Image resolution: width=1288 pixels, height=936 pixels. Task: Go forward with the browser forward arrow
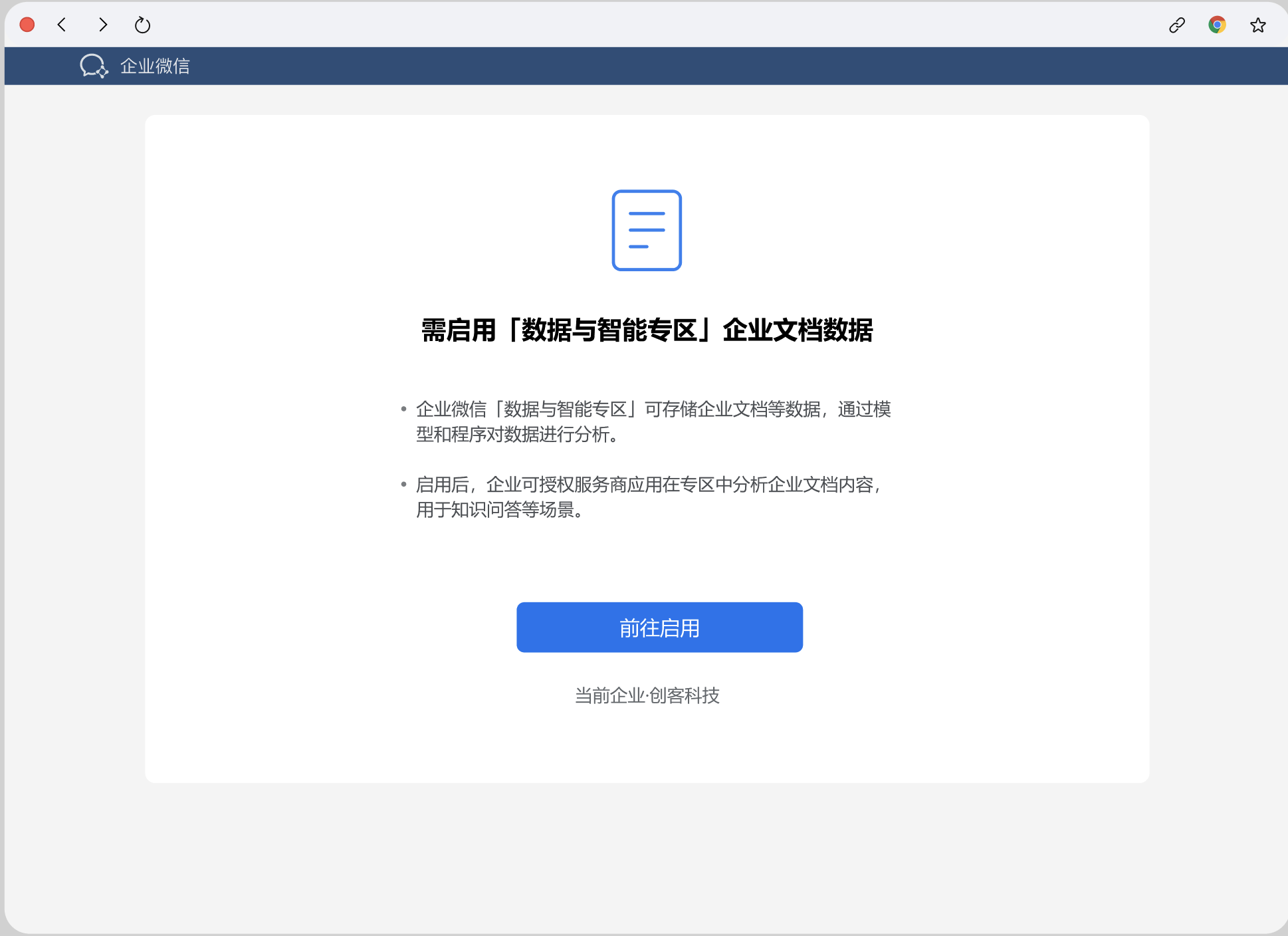[102, 25]
